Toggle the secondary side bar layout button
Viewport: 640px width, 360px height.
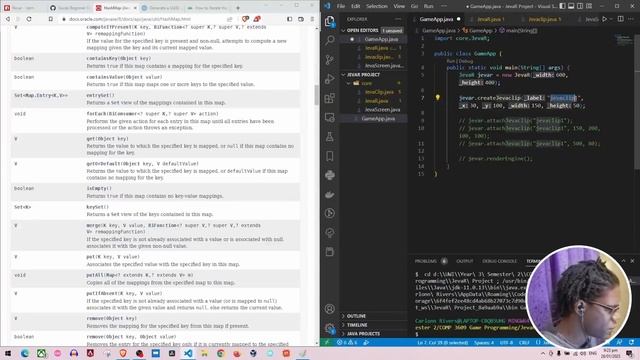coord(580,6)
